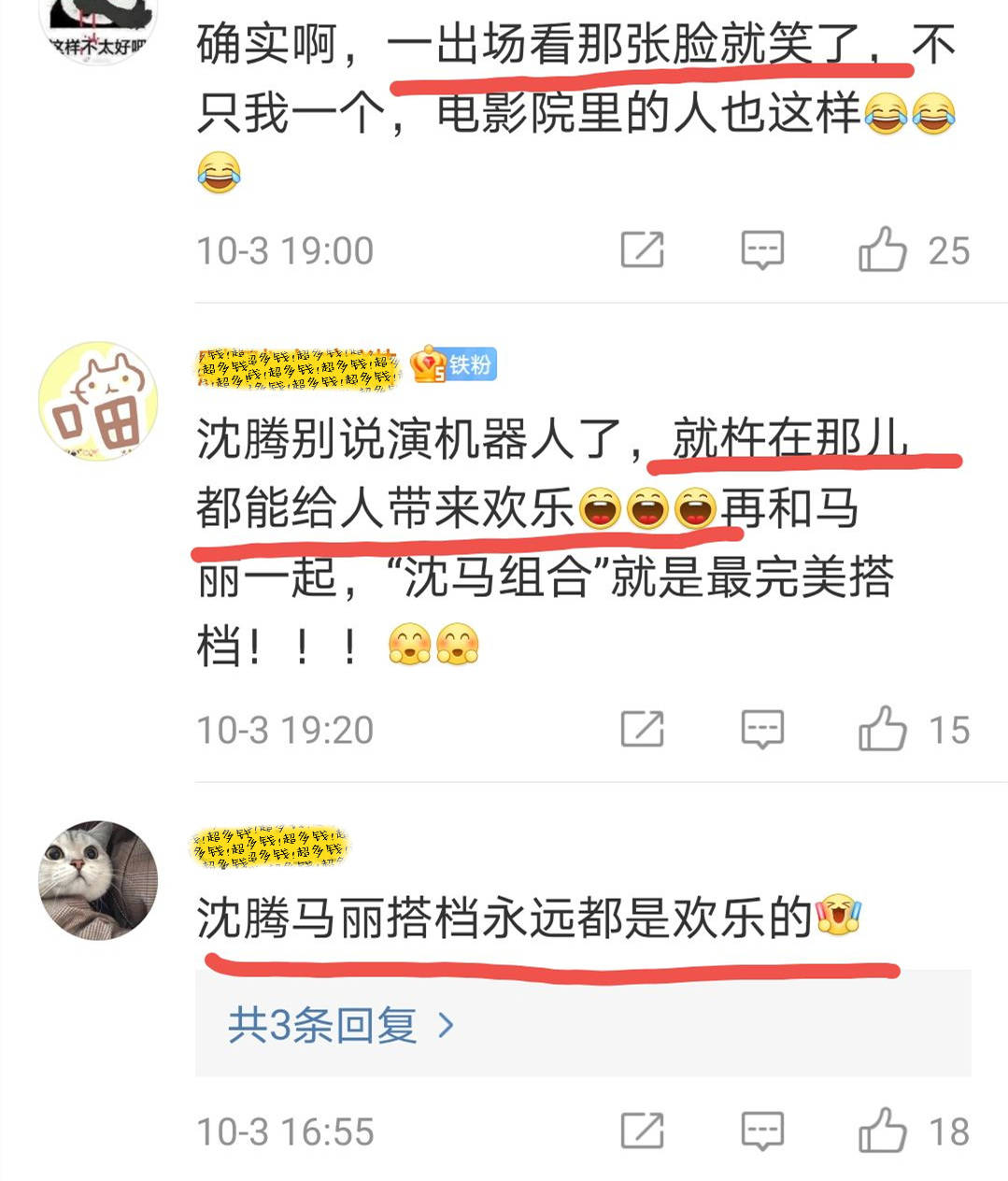Open the username above 沈腾马丽搭档 comment
The image size is (1008, 1181).
[271, 846]
